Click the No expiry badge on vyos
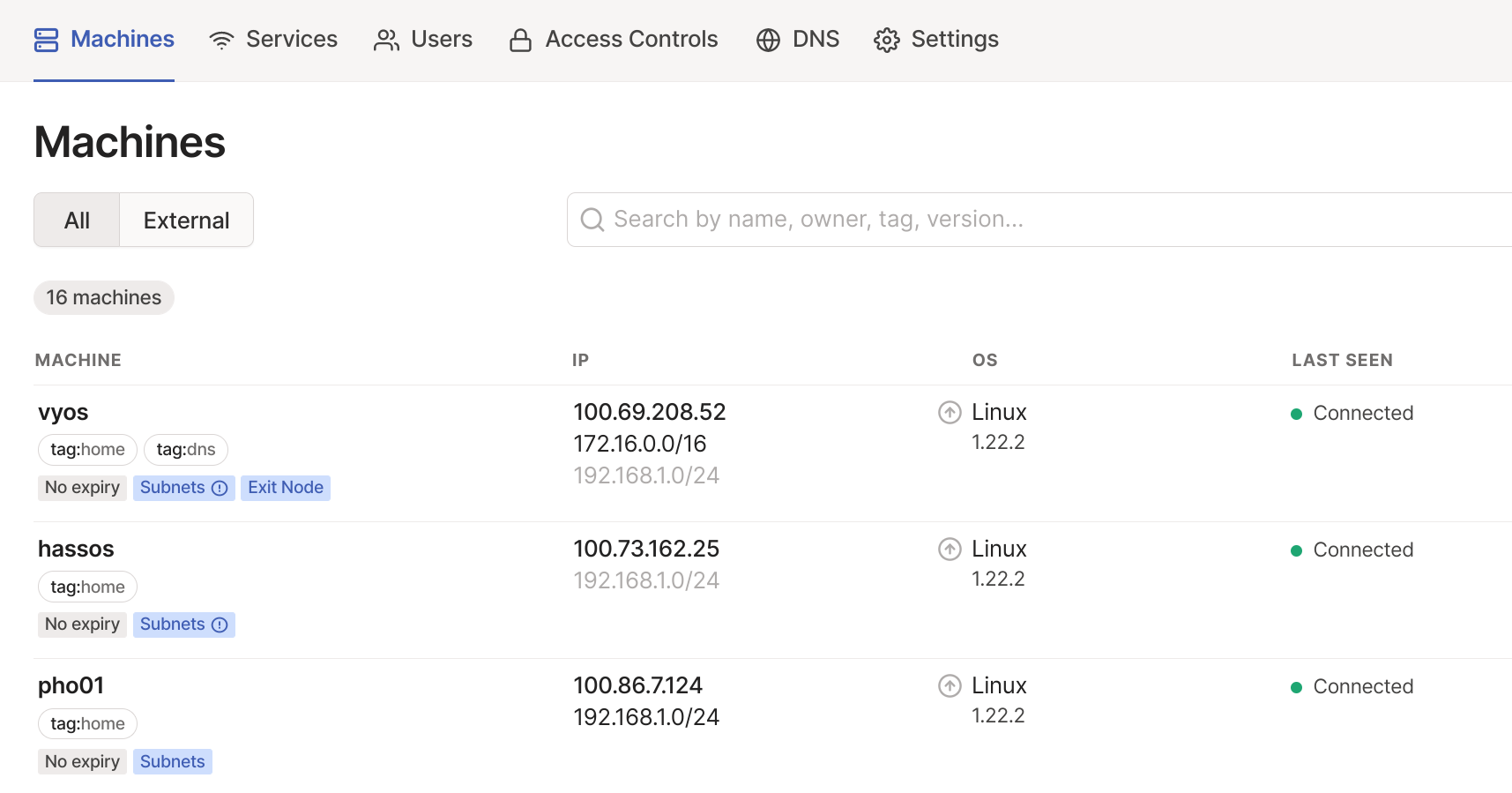 tap(82, 488)
